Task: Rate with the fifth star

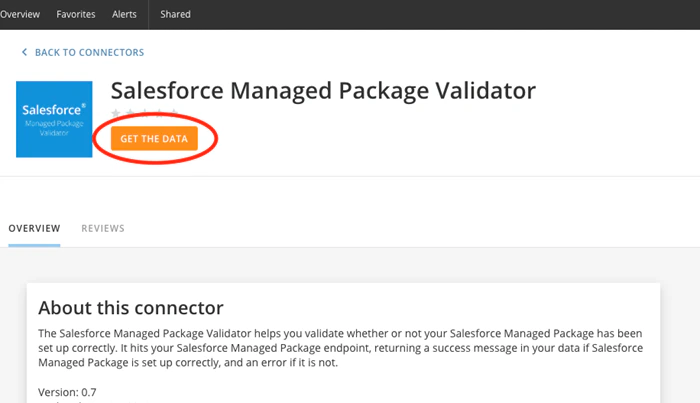Action: coord(175,112)
